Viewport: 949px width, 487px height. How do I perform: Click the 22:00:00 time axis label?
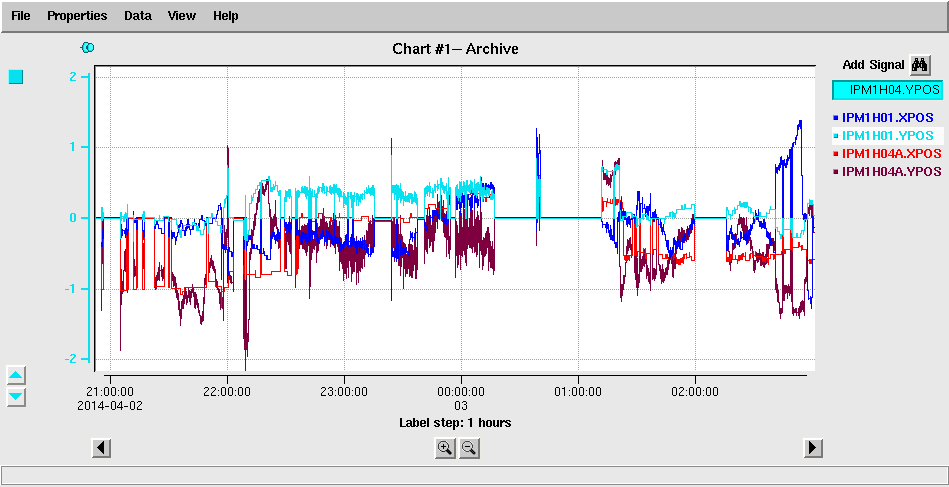point(227,392)
